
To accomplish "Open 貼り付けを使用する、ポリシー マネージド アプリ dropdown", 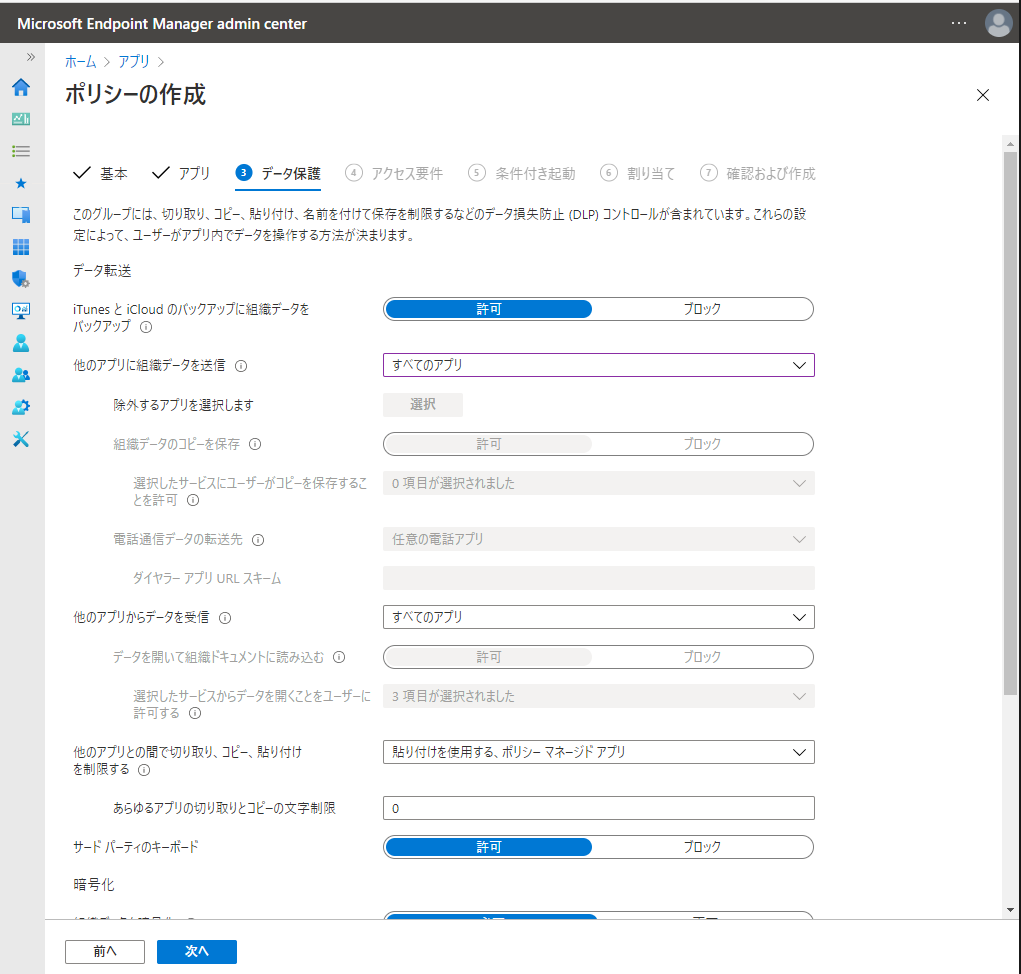I will click(598, 752).
